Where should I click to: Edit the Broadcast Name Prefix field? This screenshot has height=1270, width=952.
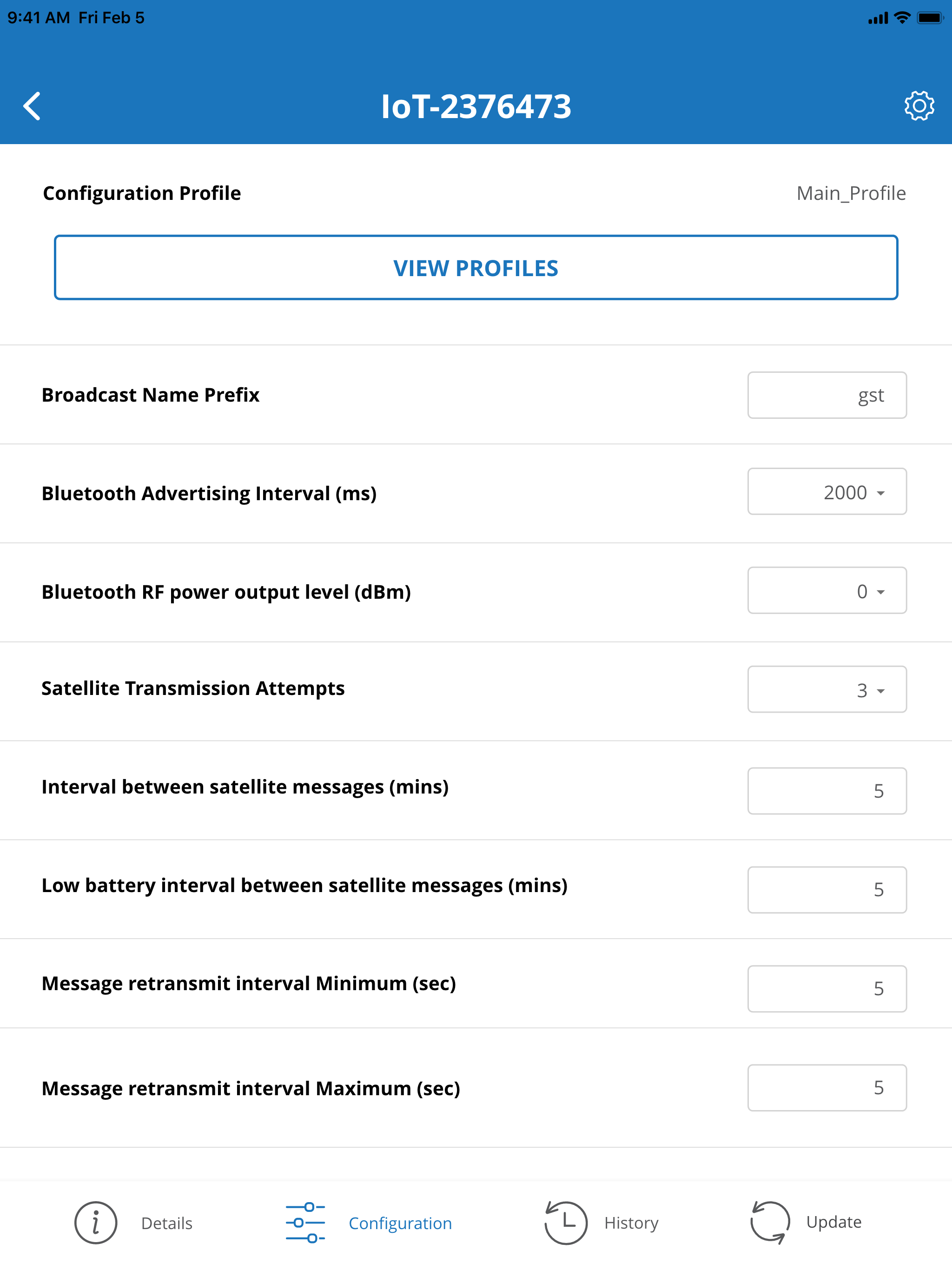pyautogui.click(x=827, y=395)
